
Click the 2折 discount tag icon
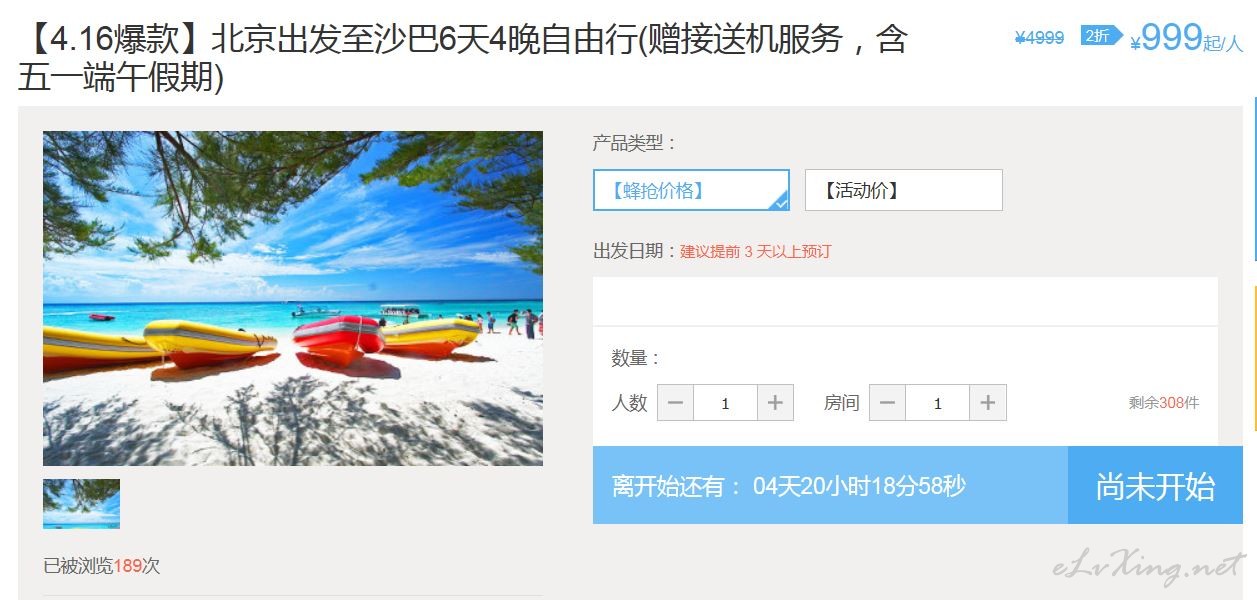click(1101, 36)
